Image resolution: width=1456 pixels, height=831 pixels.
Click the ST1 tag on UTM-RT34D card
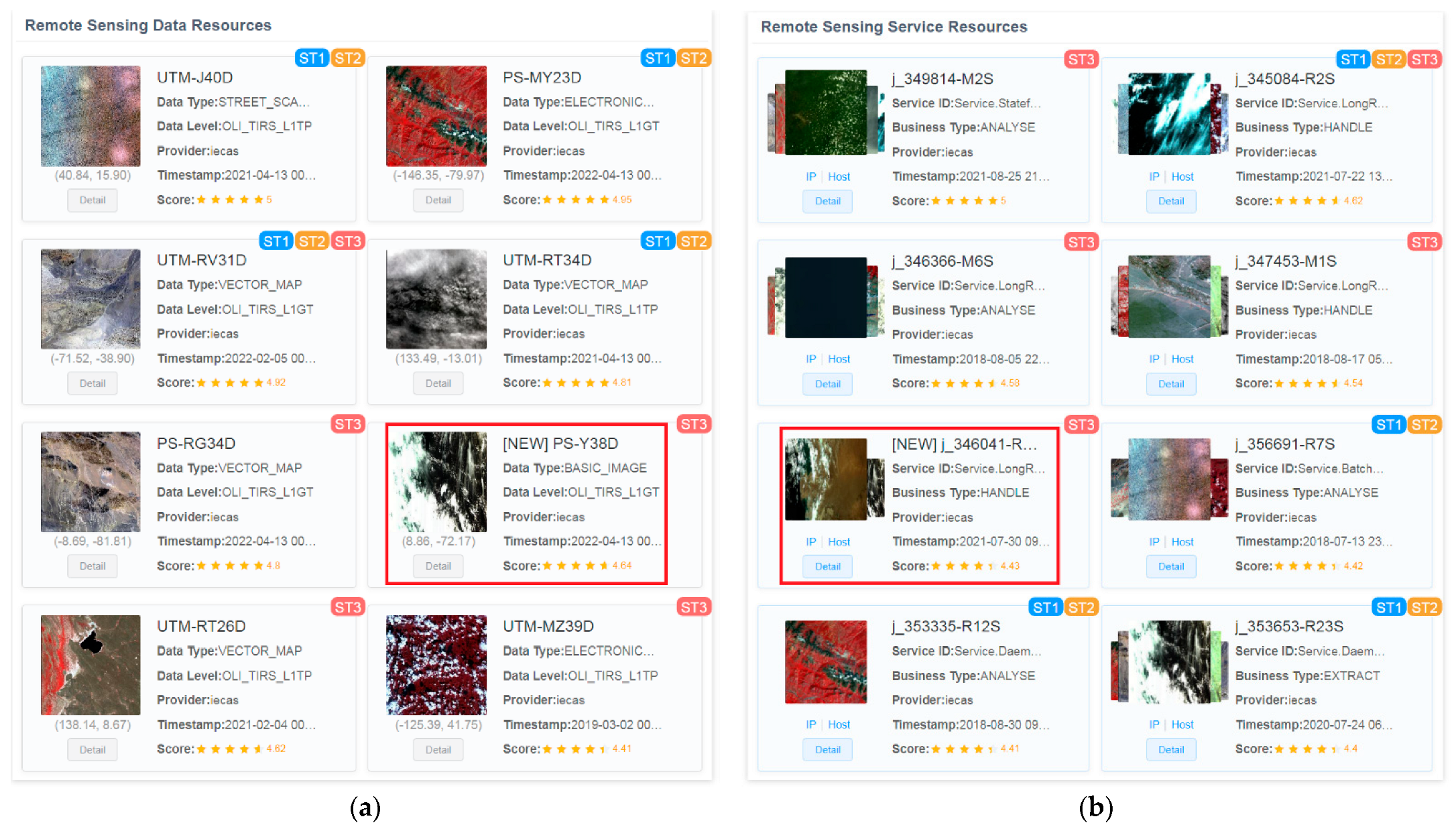pos(658,241)
